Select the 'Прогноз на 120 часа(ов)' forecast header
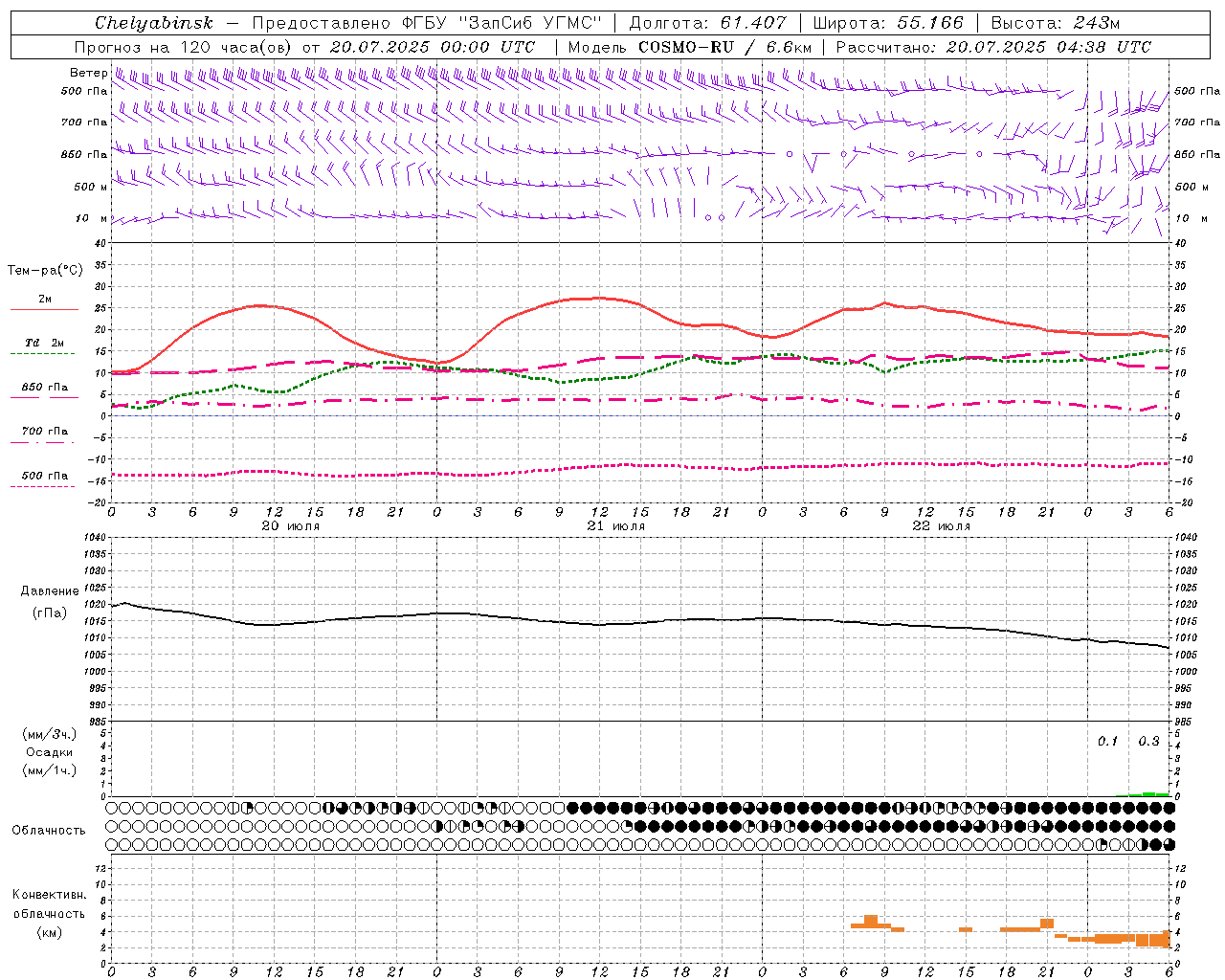The height and width of the screenshot is (980, 1225). pos(183,47)
